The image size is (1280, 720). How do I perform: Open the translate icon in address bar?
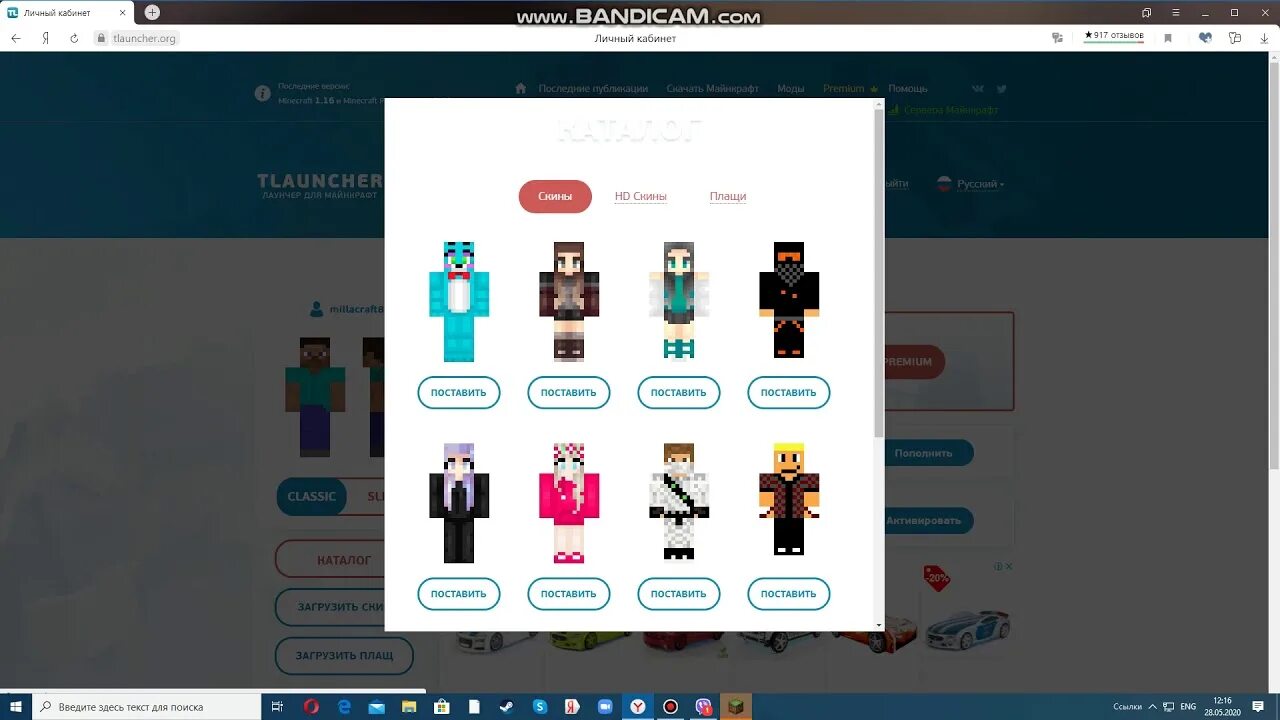1057,38
